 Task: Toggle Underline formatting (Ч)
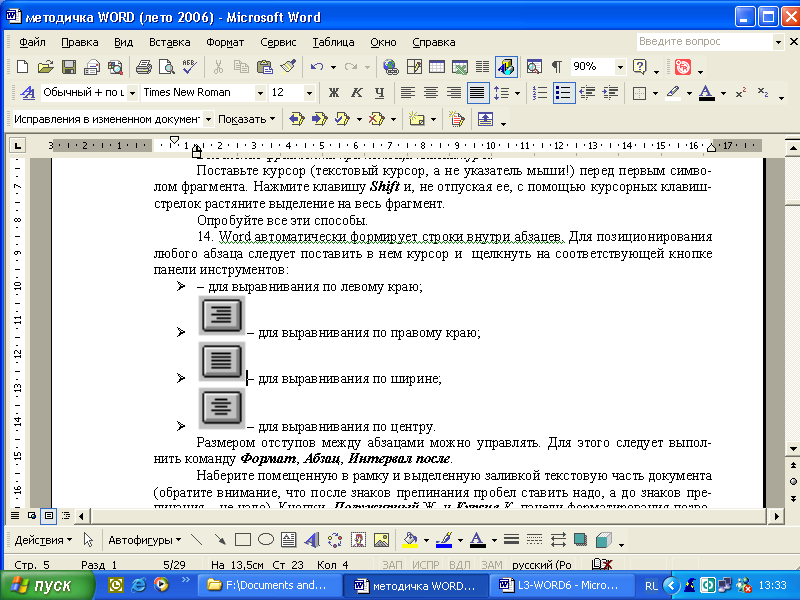coord(380,93)
